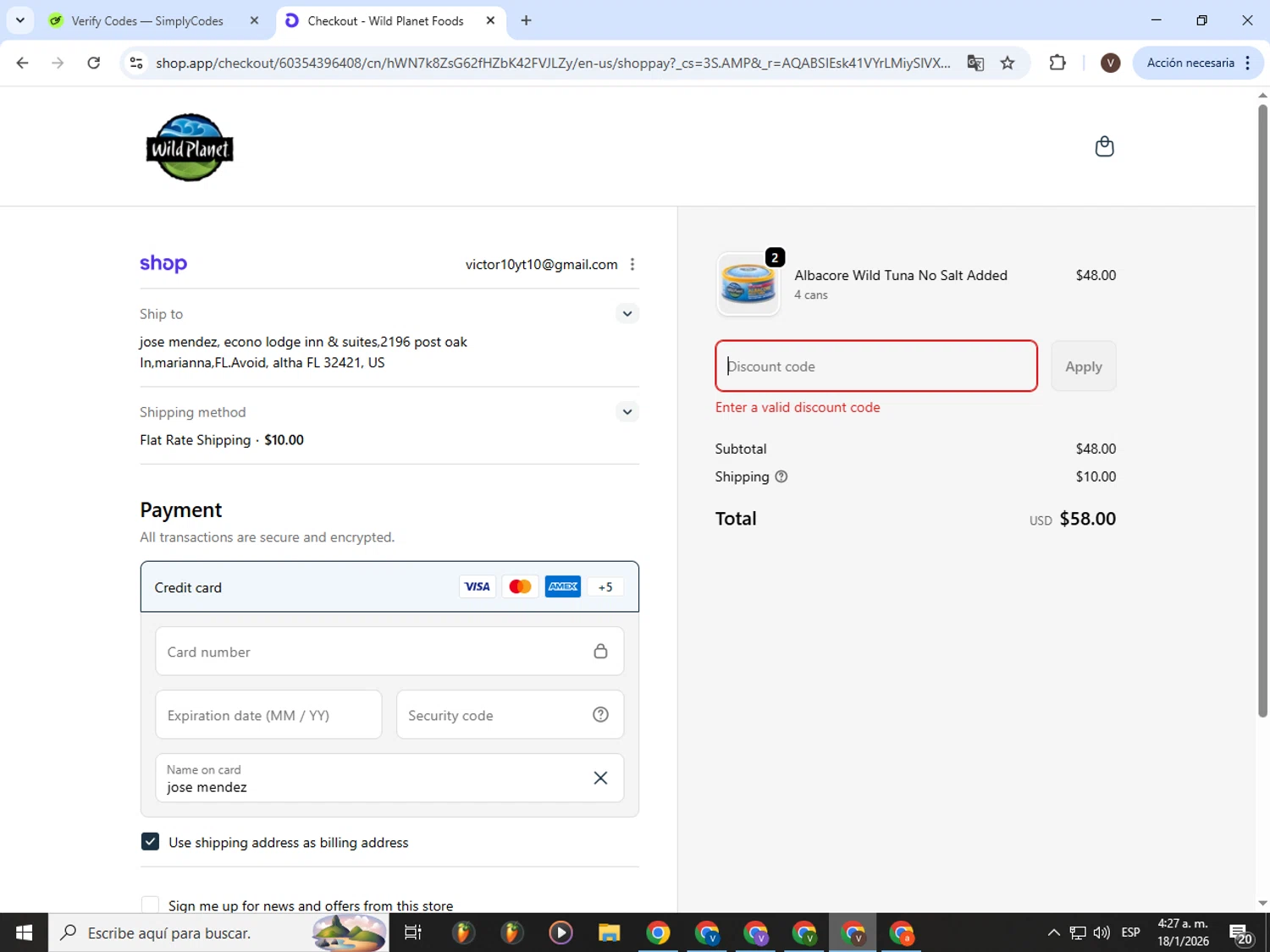
Task: Click the ESP language indicator
Action: (x=1130, y=933)
